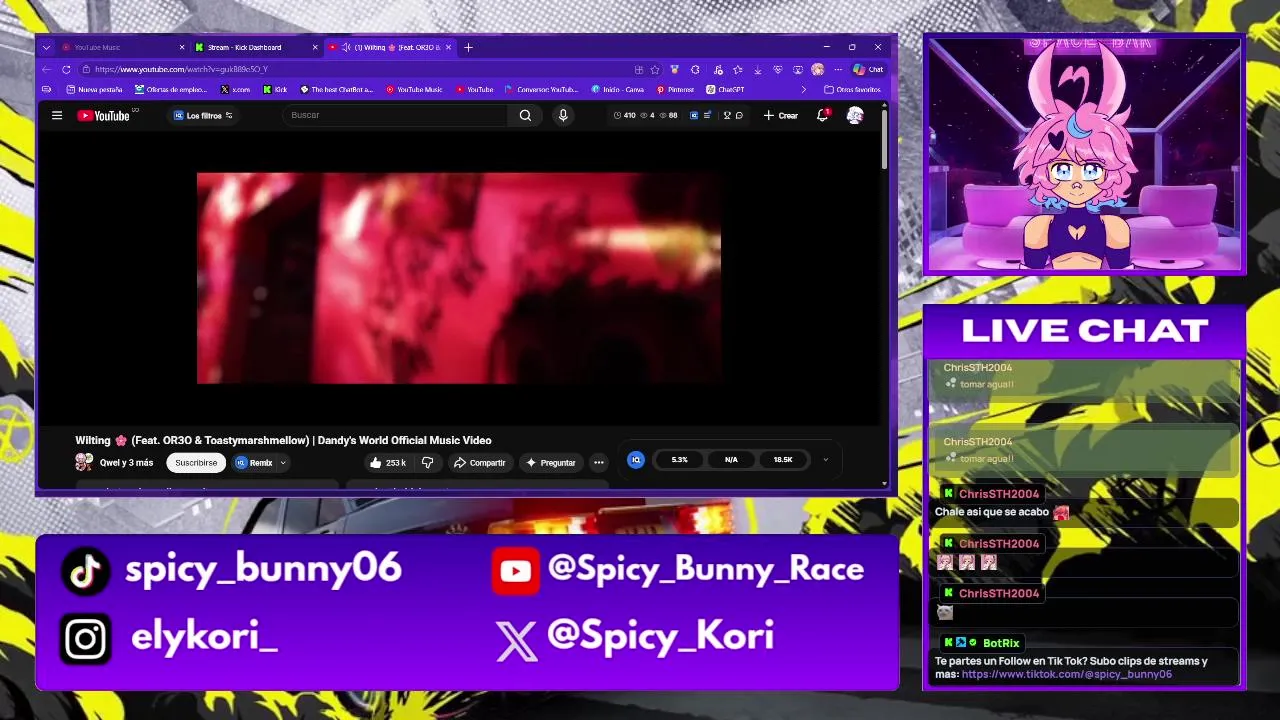The image size is (1280, 720).
Task: Click the browser address bar URL
Action: click(181, 69)
